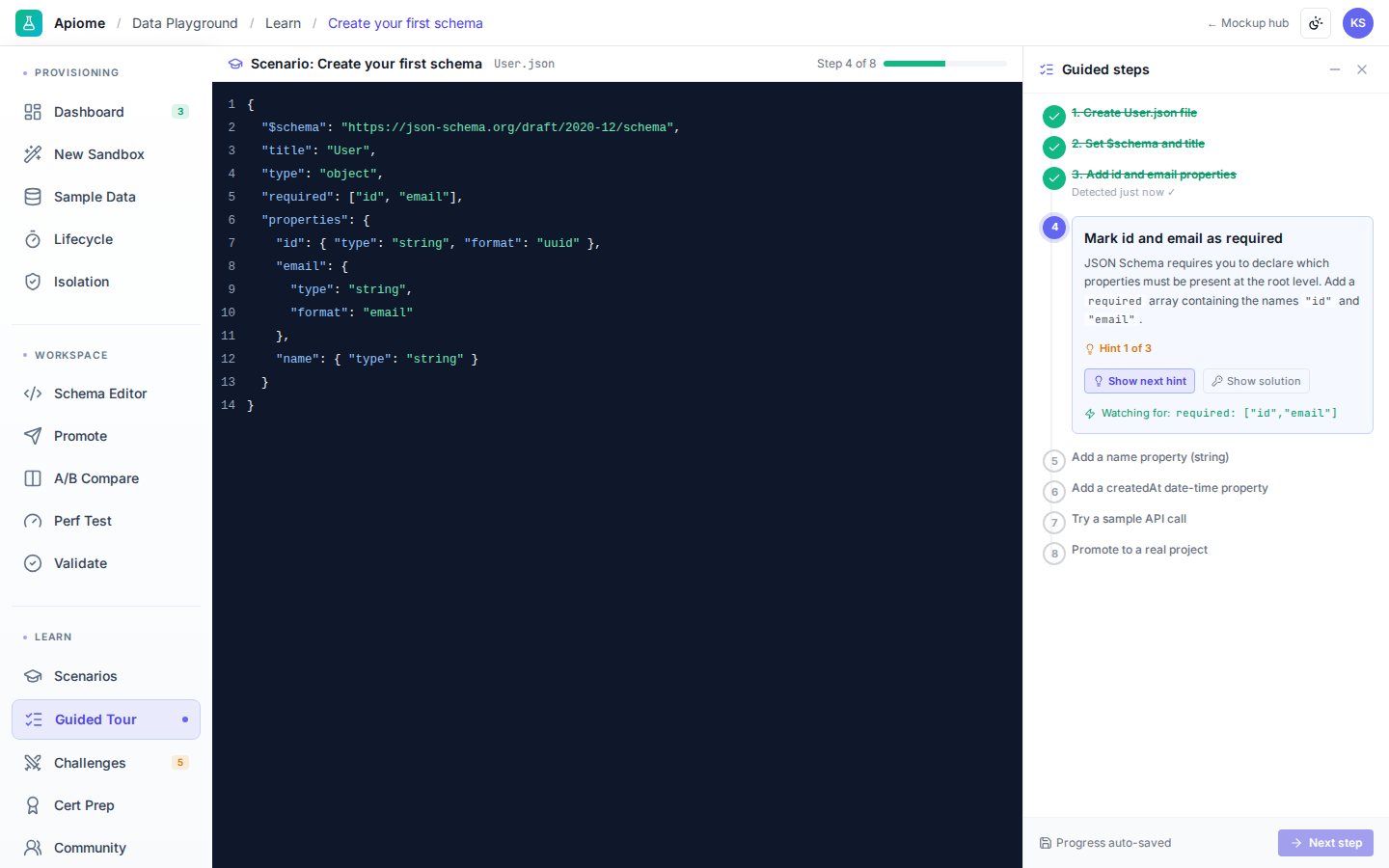Click Challenges badge showing 5

[180, 763]
